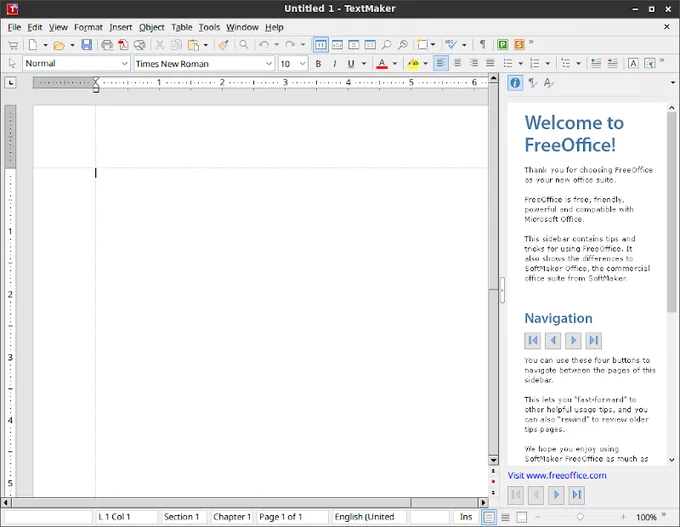The image size is (680, 527).
Task: Expand the bulleted list dropdown arrow
Action: [520, 64]
